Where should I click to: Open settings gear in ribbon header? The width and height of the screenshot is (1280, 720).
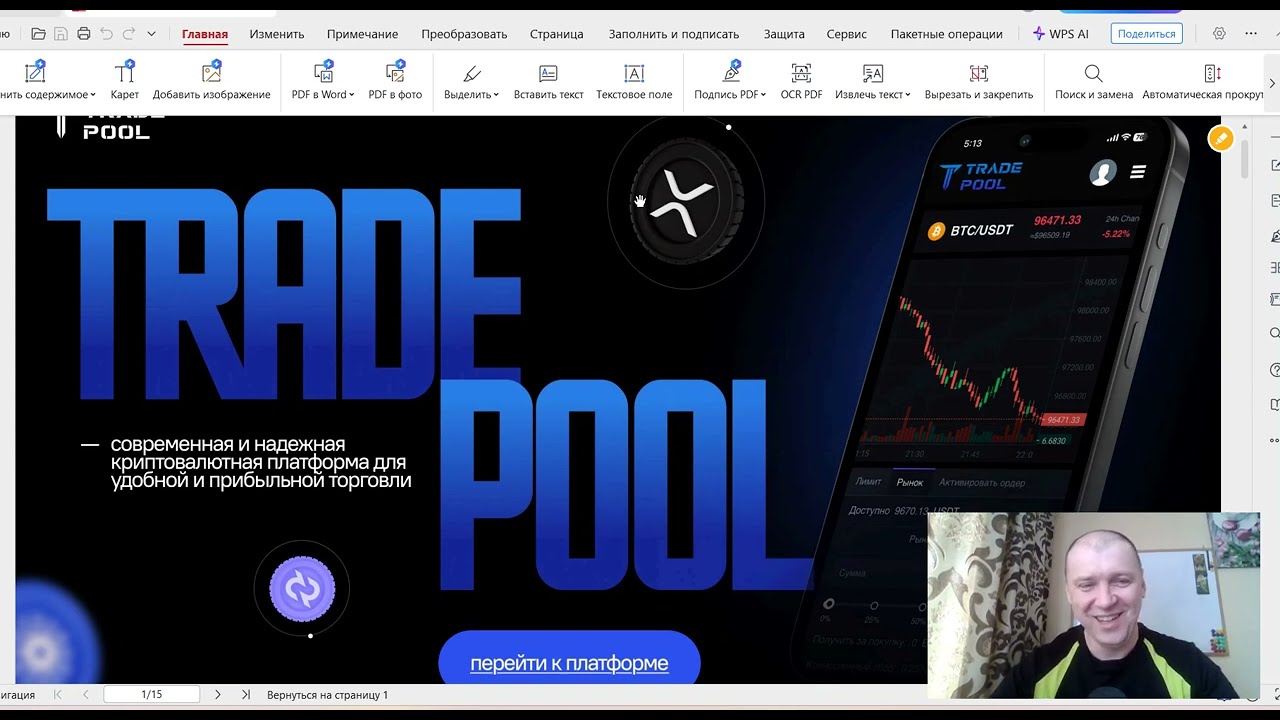pos(1219,34)
